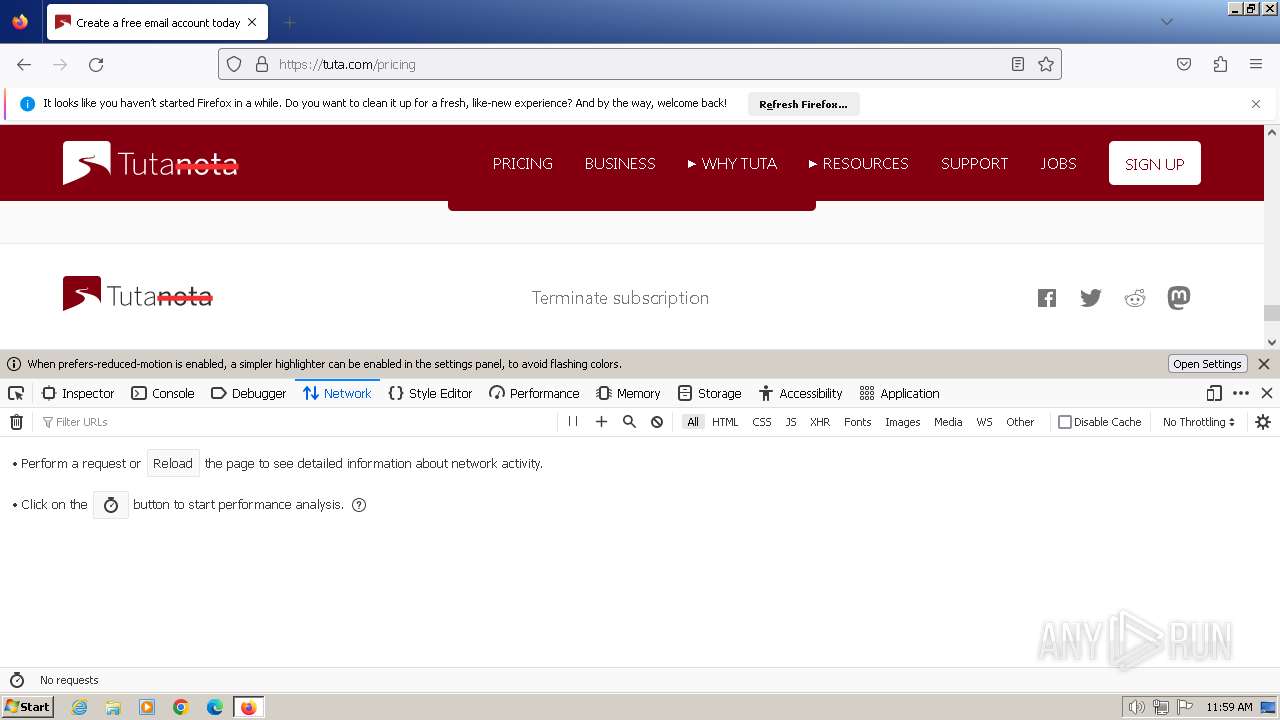Switch to the Console tab

(x=163, y=393)
